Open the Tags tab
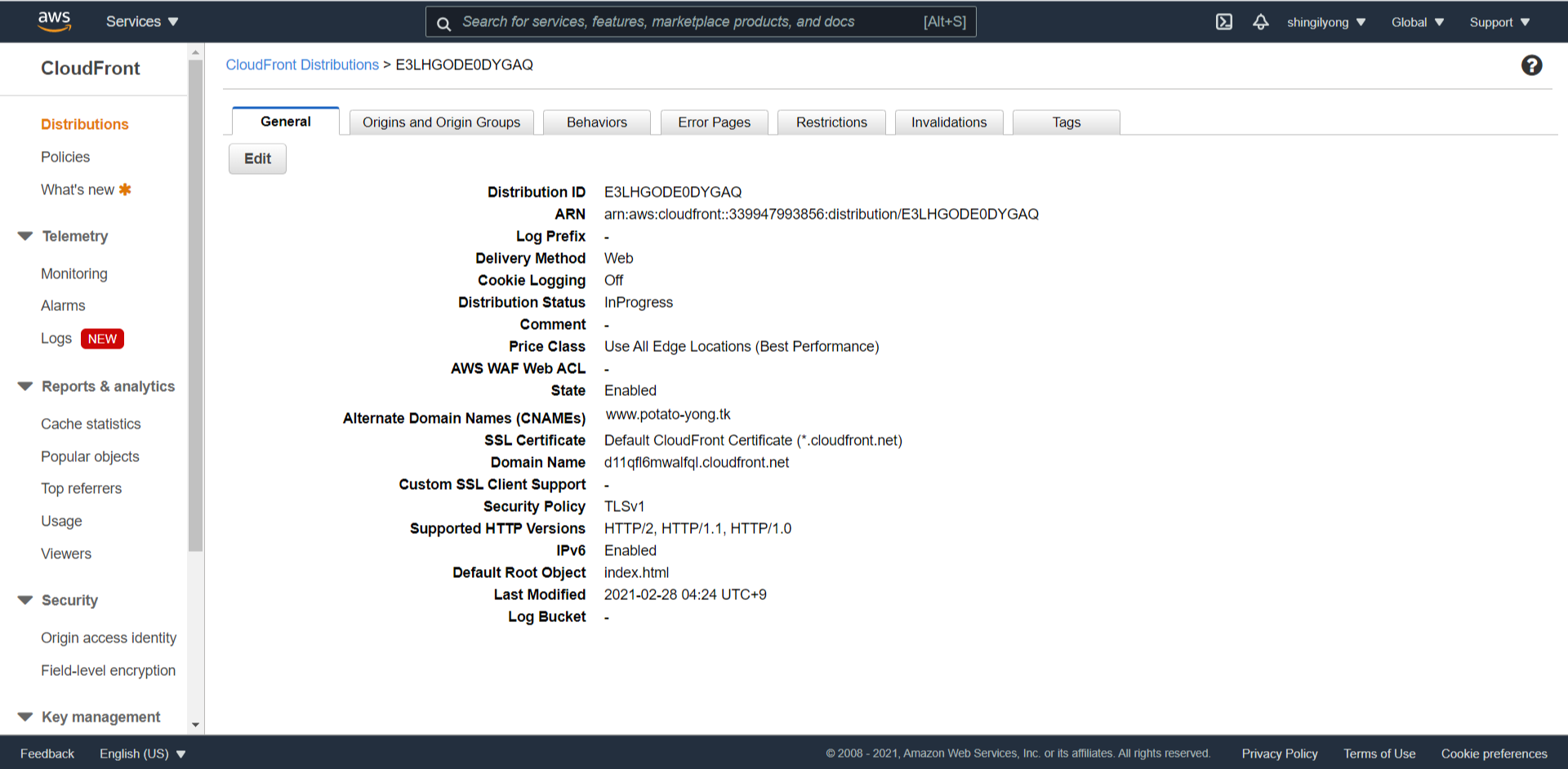The width and height of the screenshot is (1568, 769). pos(1067,122)
